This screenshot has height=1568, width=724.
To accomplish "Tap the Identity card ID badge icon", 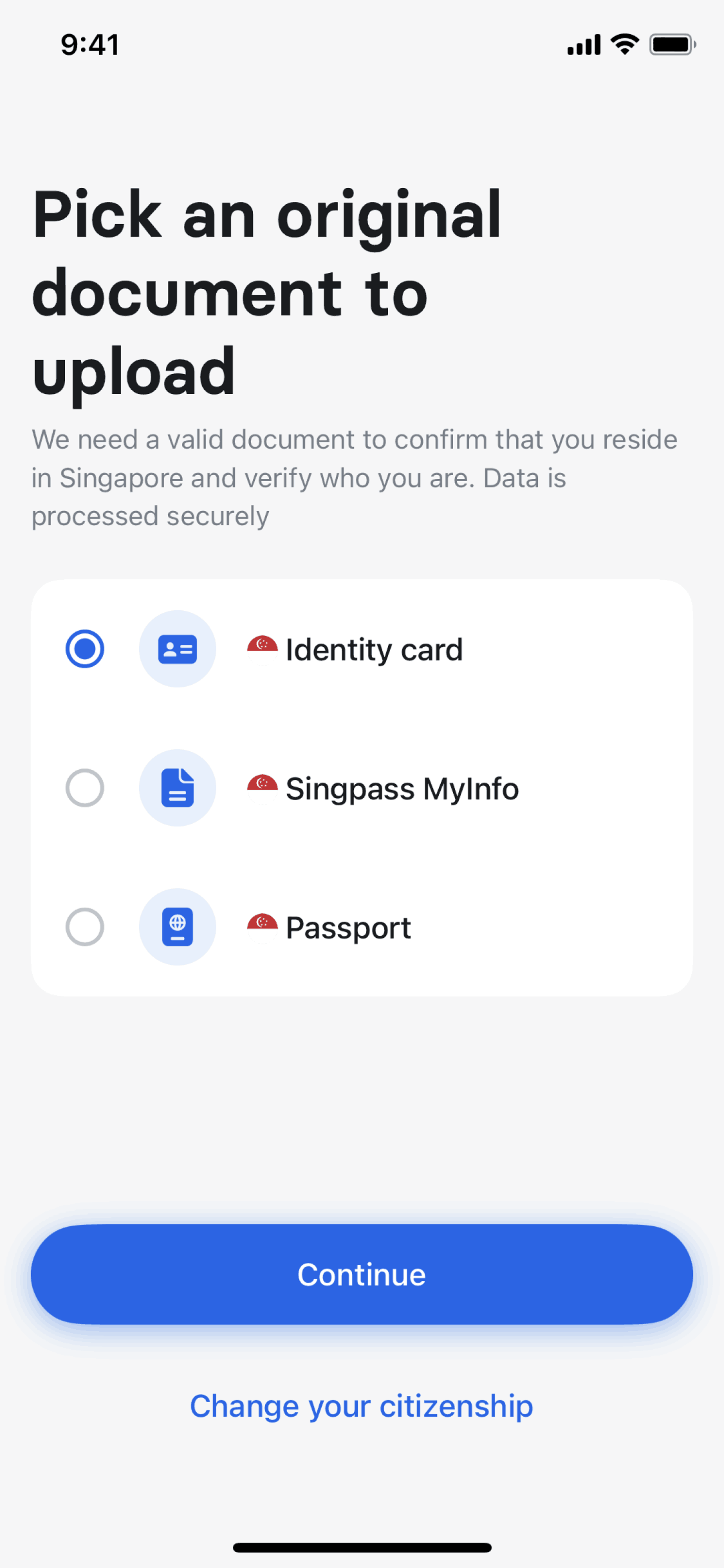I will 178,649.
